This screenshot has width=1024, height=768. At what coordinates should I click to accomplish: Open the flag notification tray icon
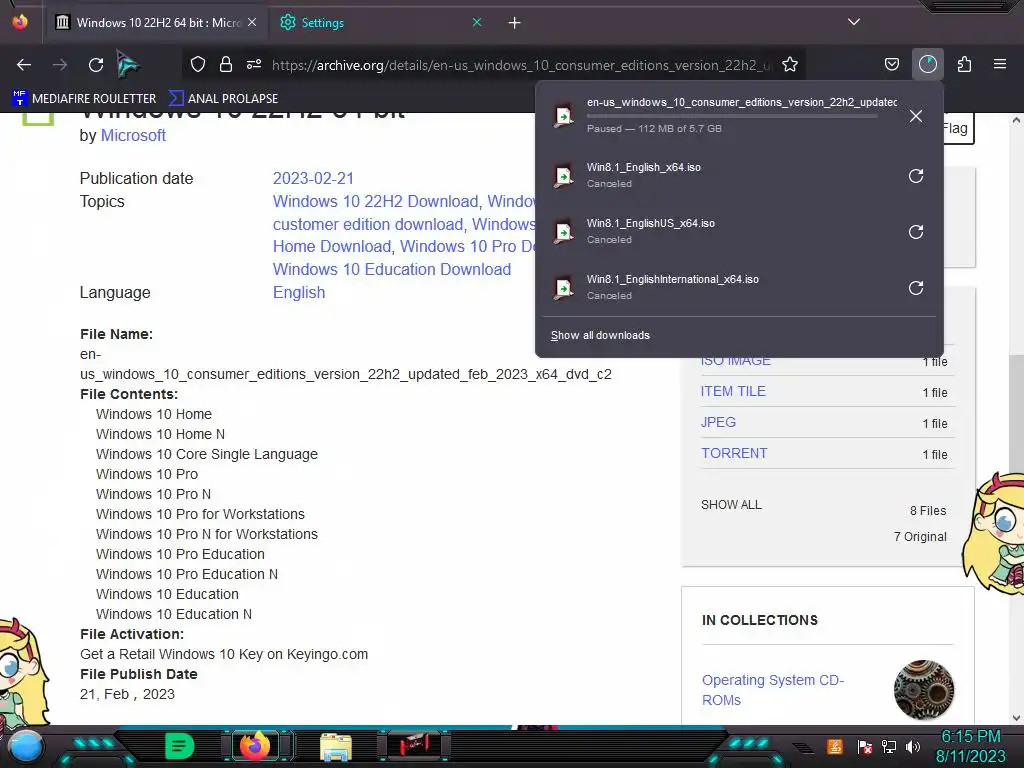tap(865, 746)
